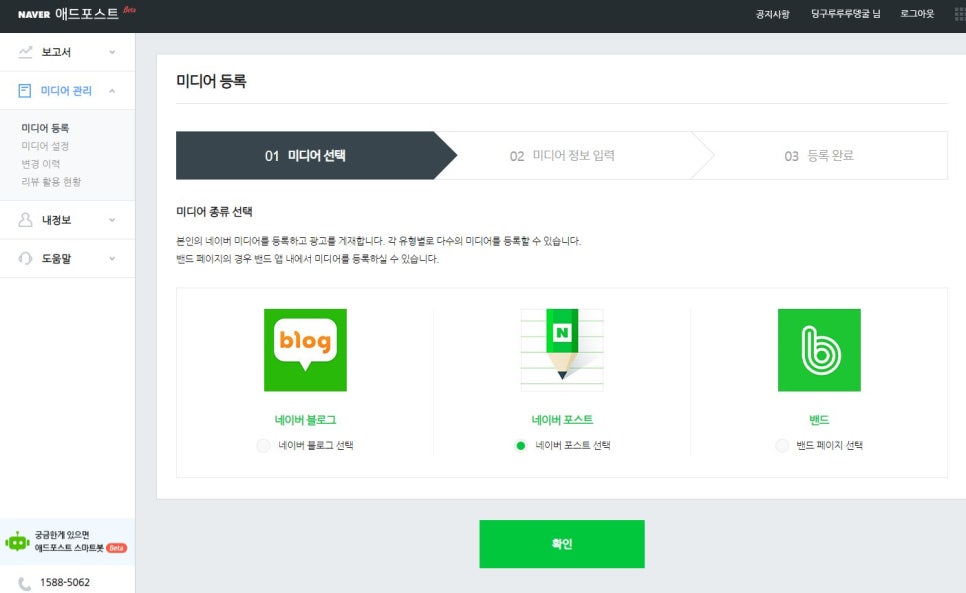Screen dimensions: 966x593
Task: Go to 미디어 등록 submenu item
Action: point(45,128)
